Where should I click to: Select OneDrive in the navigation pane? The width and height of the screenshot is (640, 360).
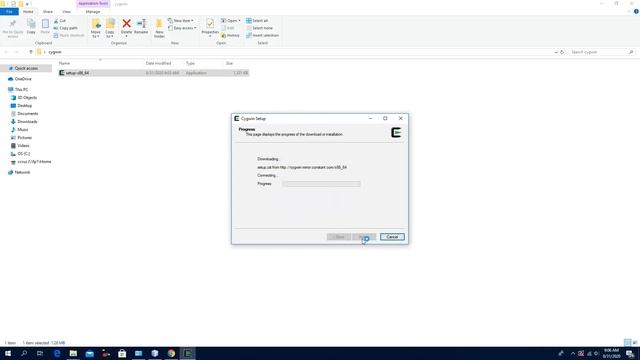(x=23, y=79)
